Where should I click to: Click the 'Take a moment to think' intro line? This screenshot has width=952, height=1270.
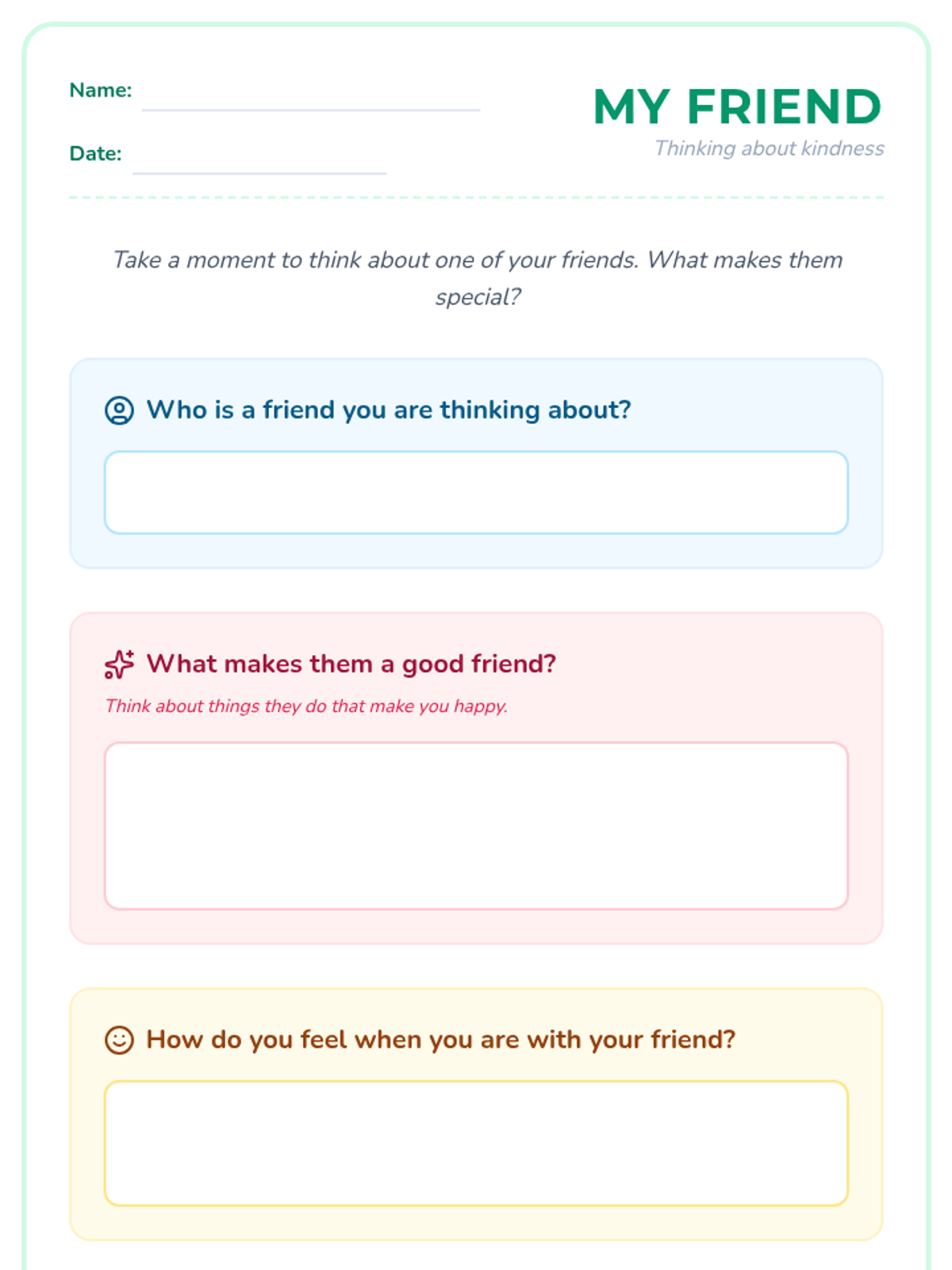tap(477, 260)
